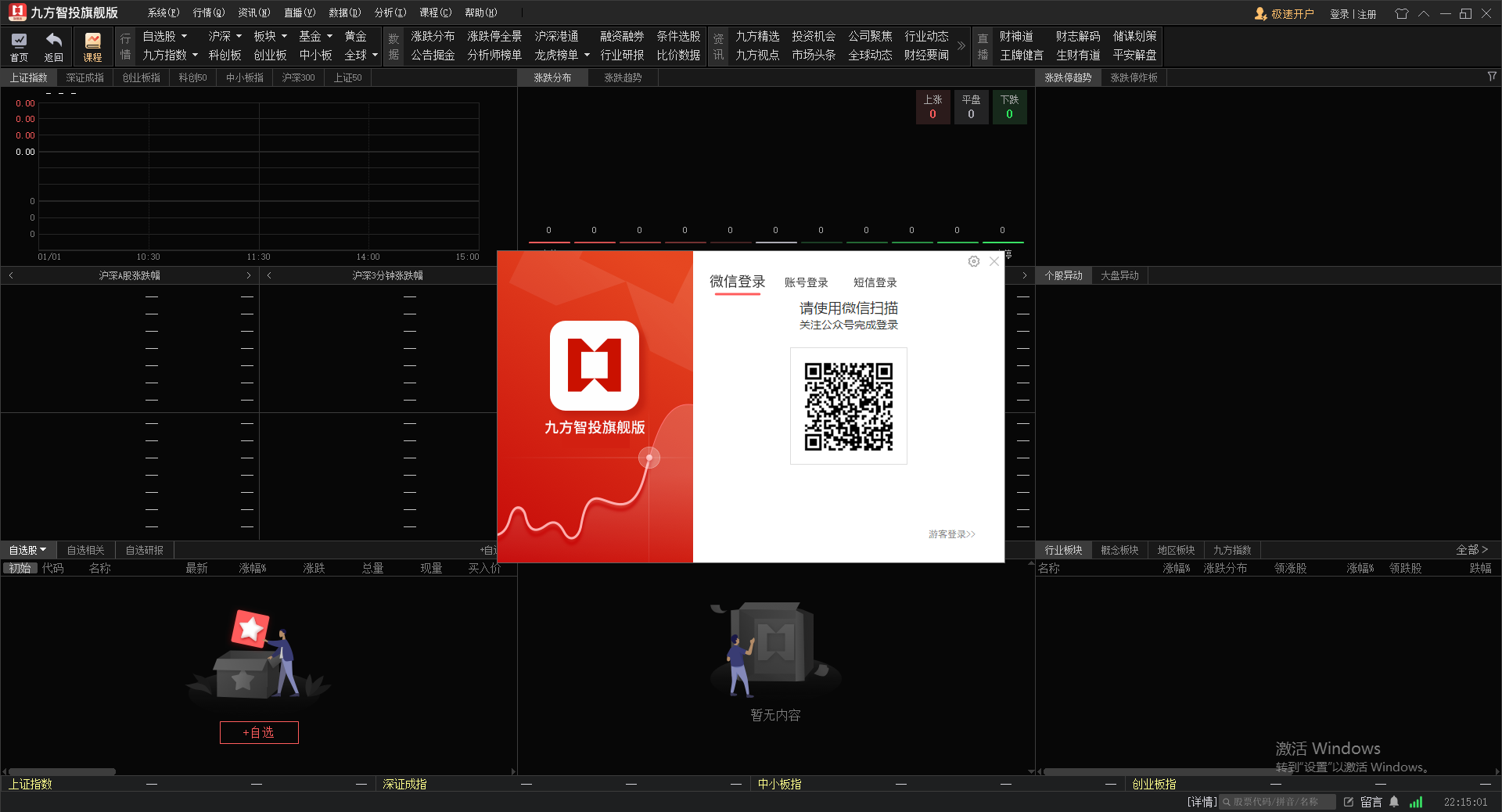The image size is (1502, 812).
Task: Switch to 概念板块 tab
Action: click(x=1119, y=550)
